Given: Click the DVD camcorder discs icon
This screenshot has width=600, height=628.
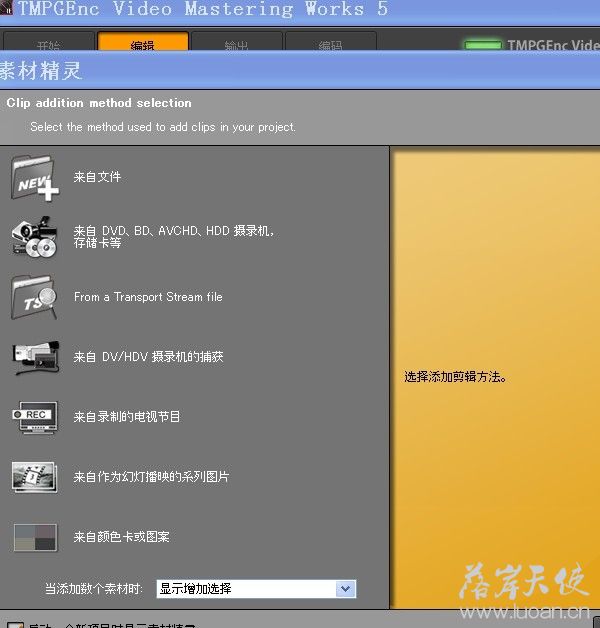Looking at the screenshot, I should 35,238.
